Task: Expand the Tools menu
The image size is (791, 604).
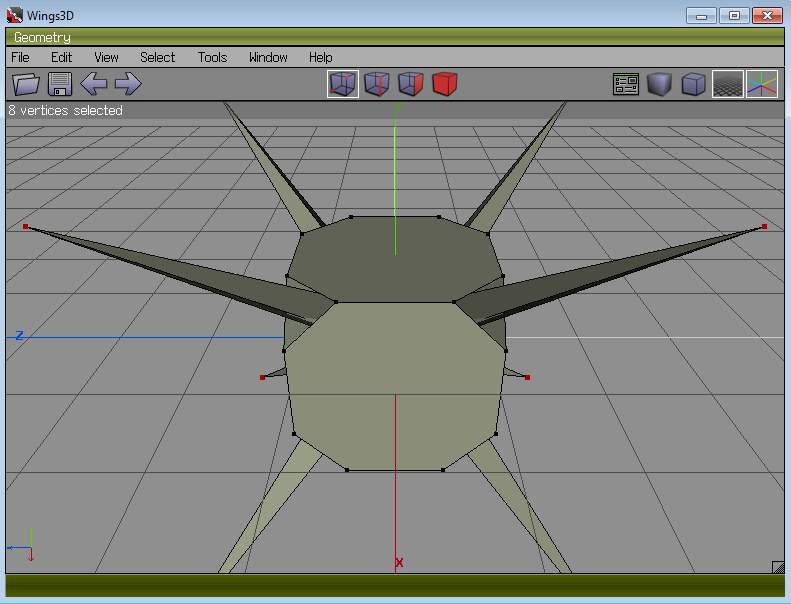Action: [x=212, y=57]
